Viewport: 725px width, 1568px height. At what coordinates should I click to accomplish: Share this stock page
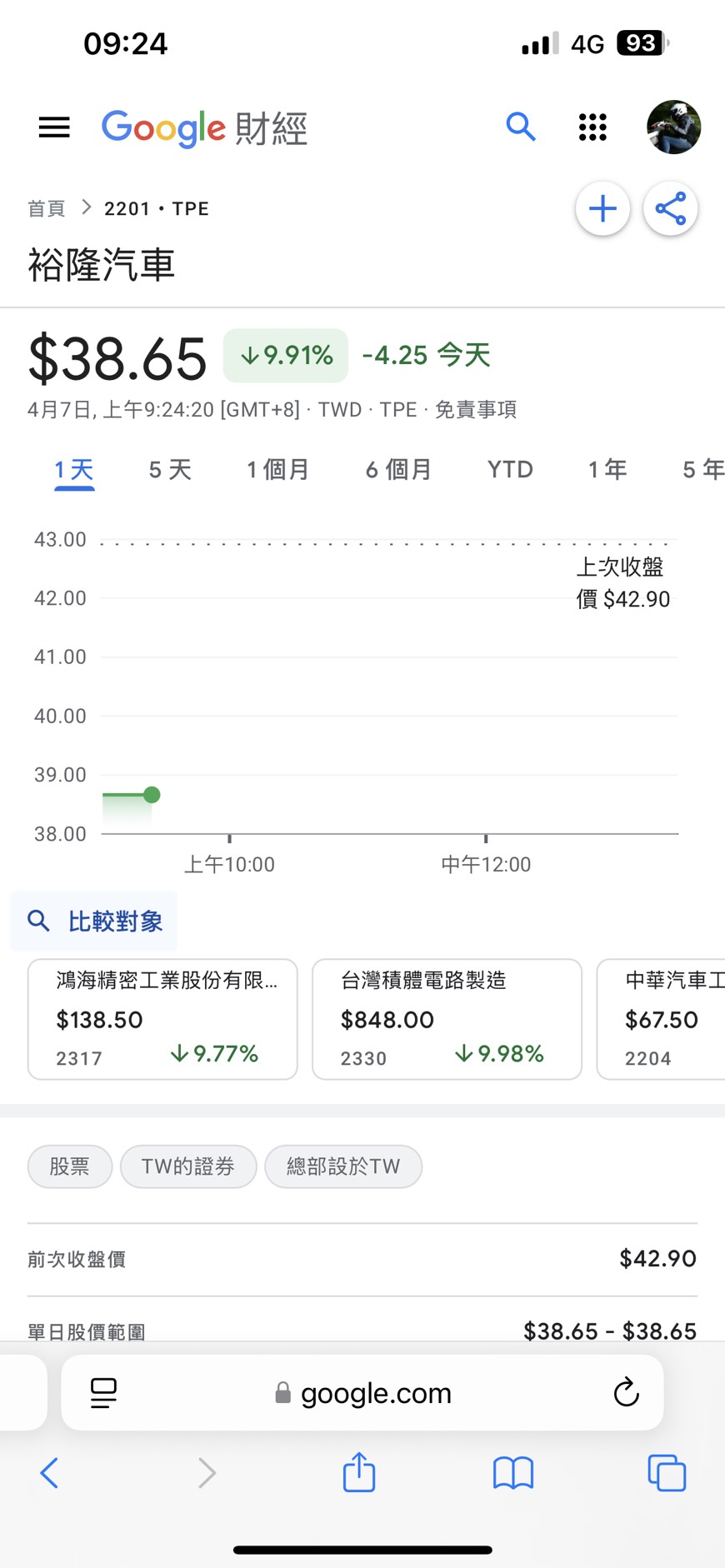pos(670,208)
